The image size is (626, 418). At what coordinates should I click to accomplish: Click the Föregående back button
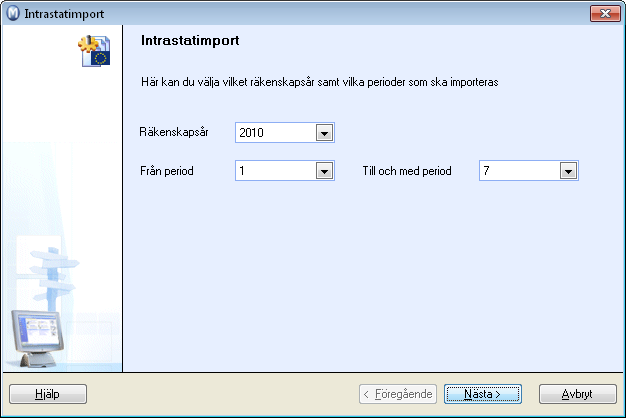click(398, 394)
